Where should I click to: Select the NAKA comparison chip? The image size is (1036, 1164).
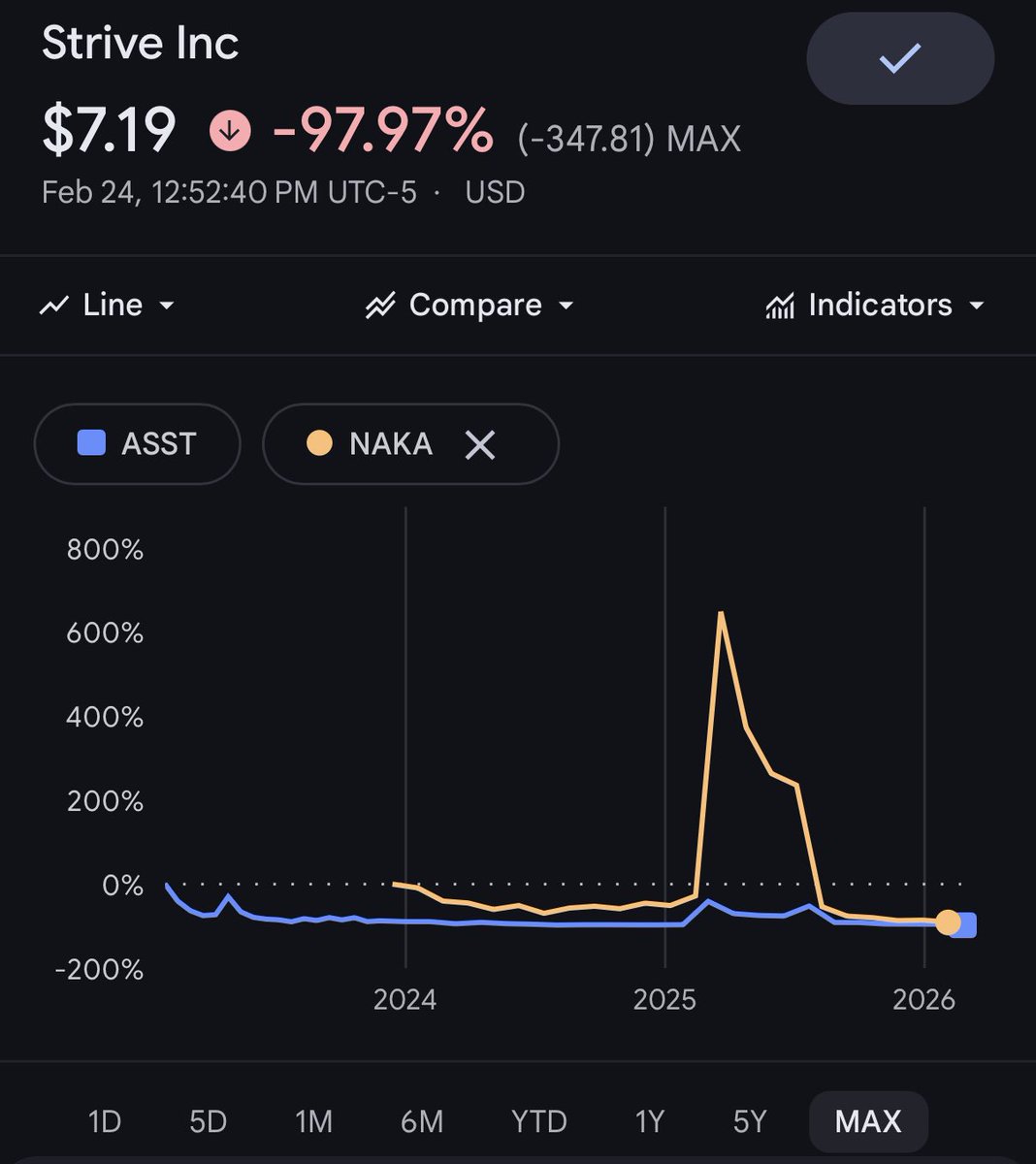410,443
